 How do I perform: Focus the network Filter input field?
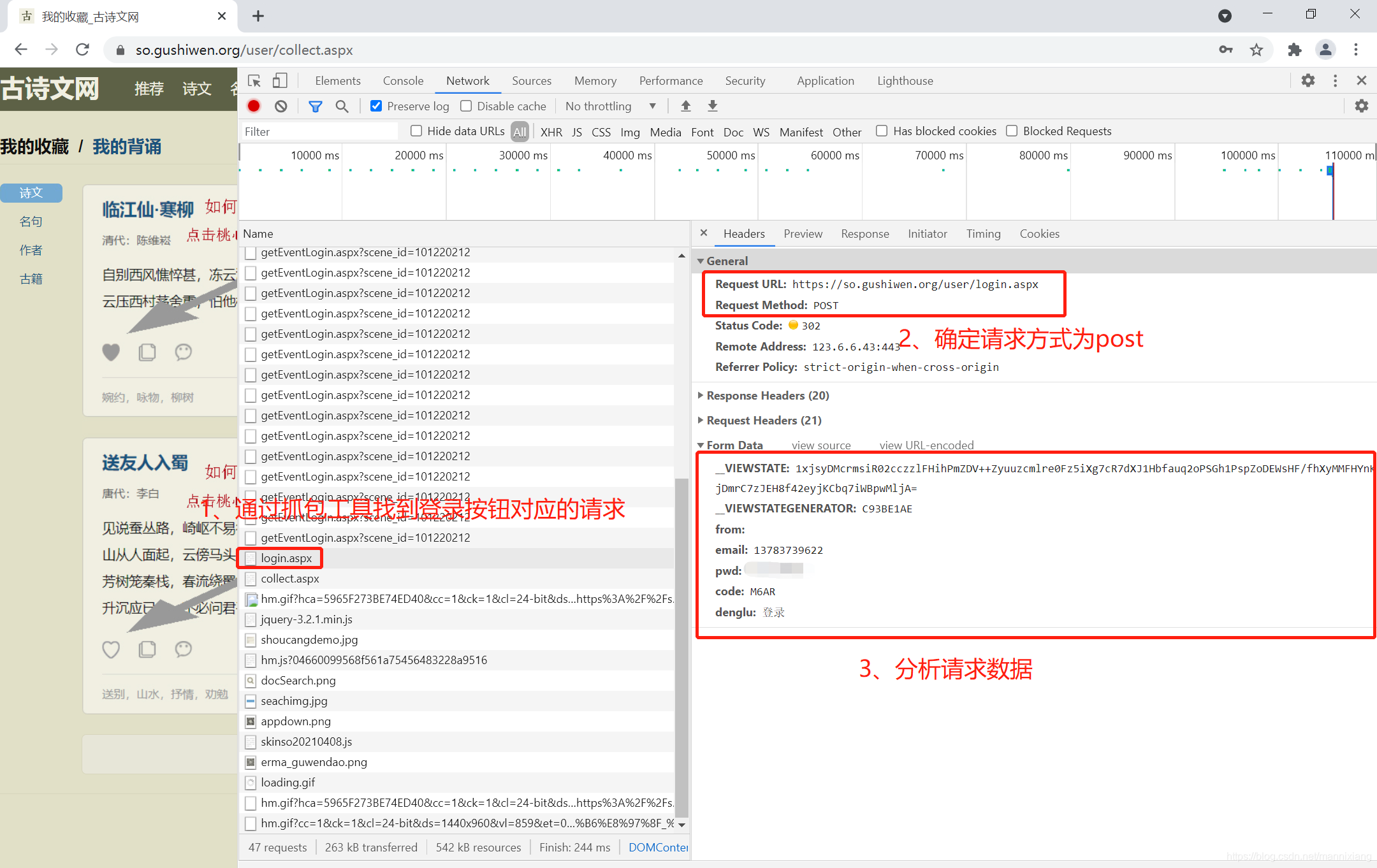[319, 131]
